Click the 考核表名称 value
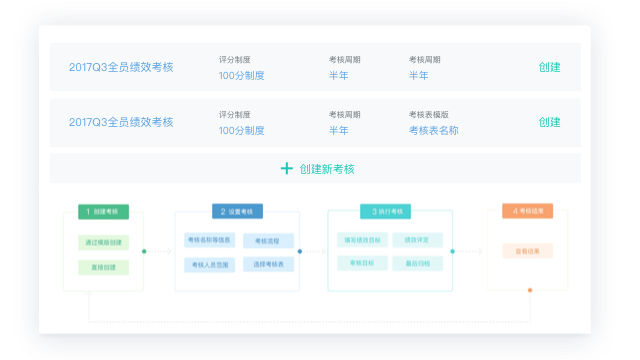Viewport: 640px width, 360px height. pos(433,131)
